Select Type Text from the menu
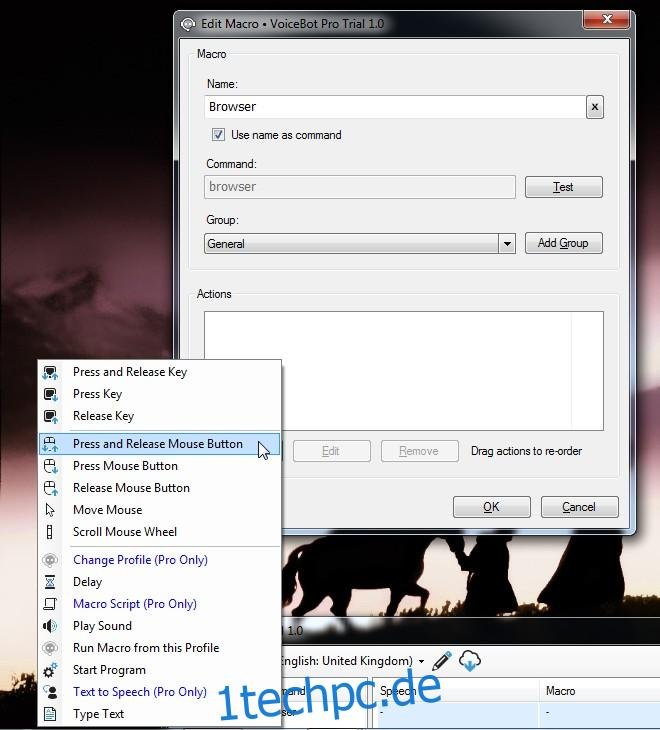 pyautogui.click(x=160, y=713)
